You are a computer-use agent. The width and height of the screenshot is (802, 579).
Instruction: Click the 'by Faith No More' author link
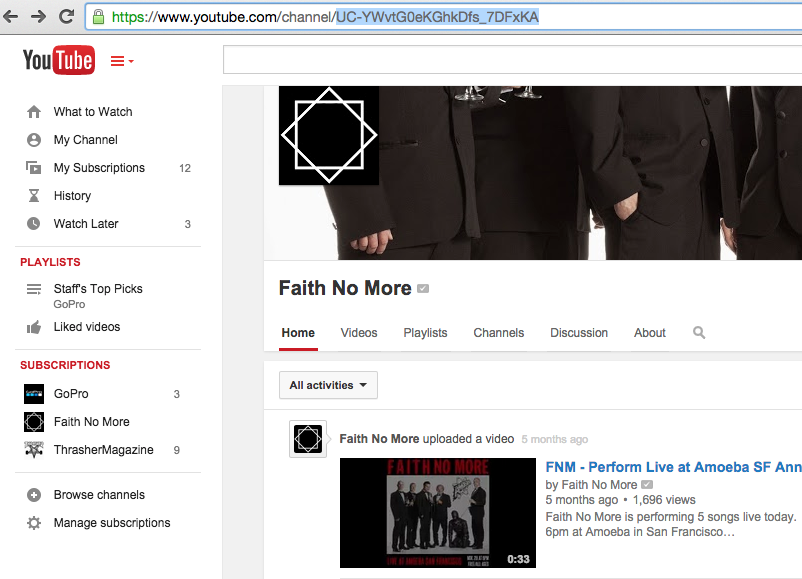[x=591, y=485]
